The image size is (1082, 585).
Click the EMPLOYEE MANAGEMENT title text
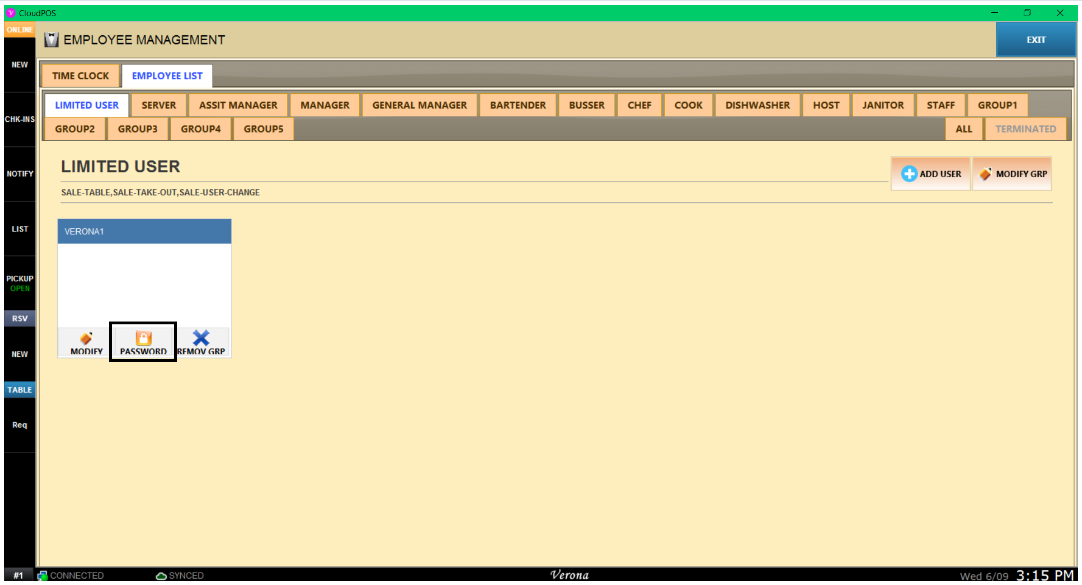pyautogui.click(x=144, y=40)
